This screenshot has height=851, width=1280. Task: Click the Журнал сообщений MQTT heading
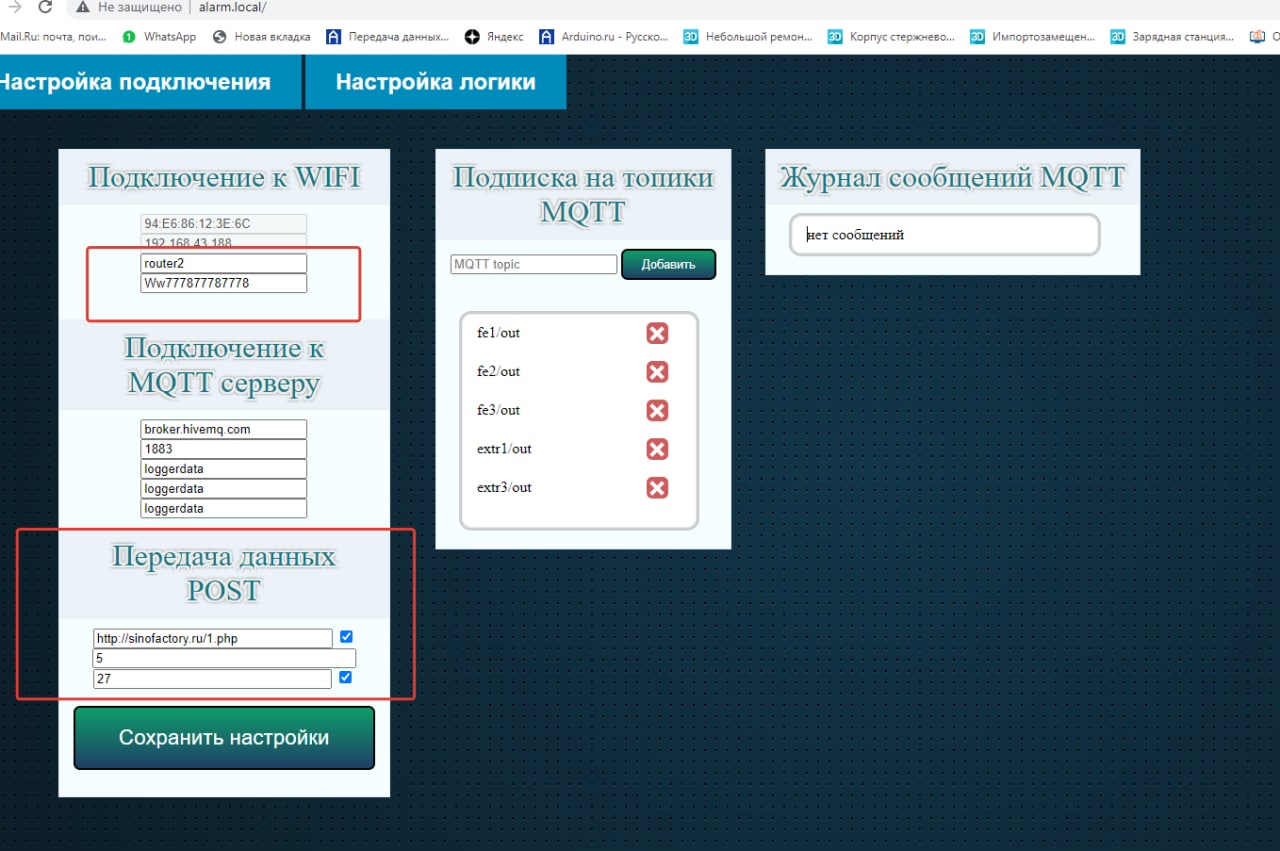click(x=952, y=178)
